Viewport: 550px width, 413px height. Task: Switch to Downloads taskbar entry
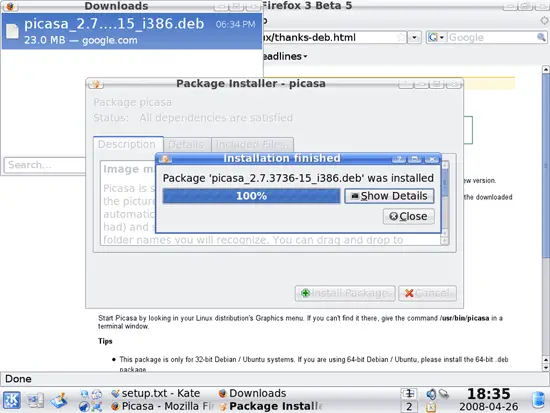[252, 393]
